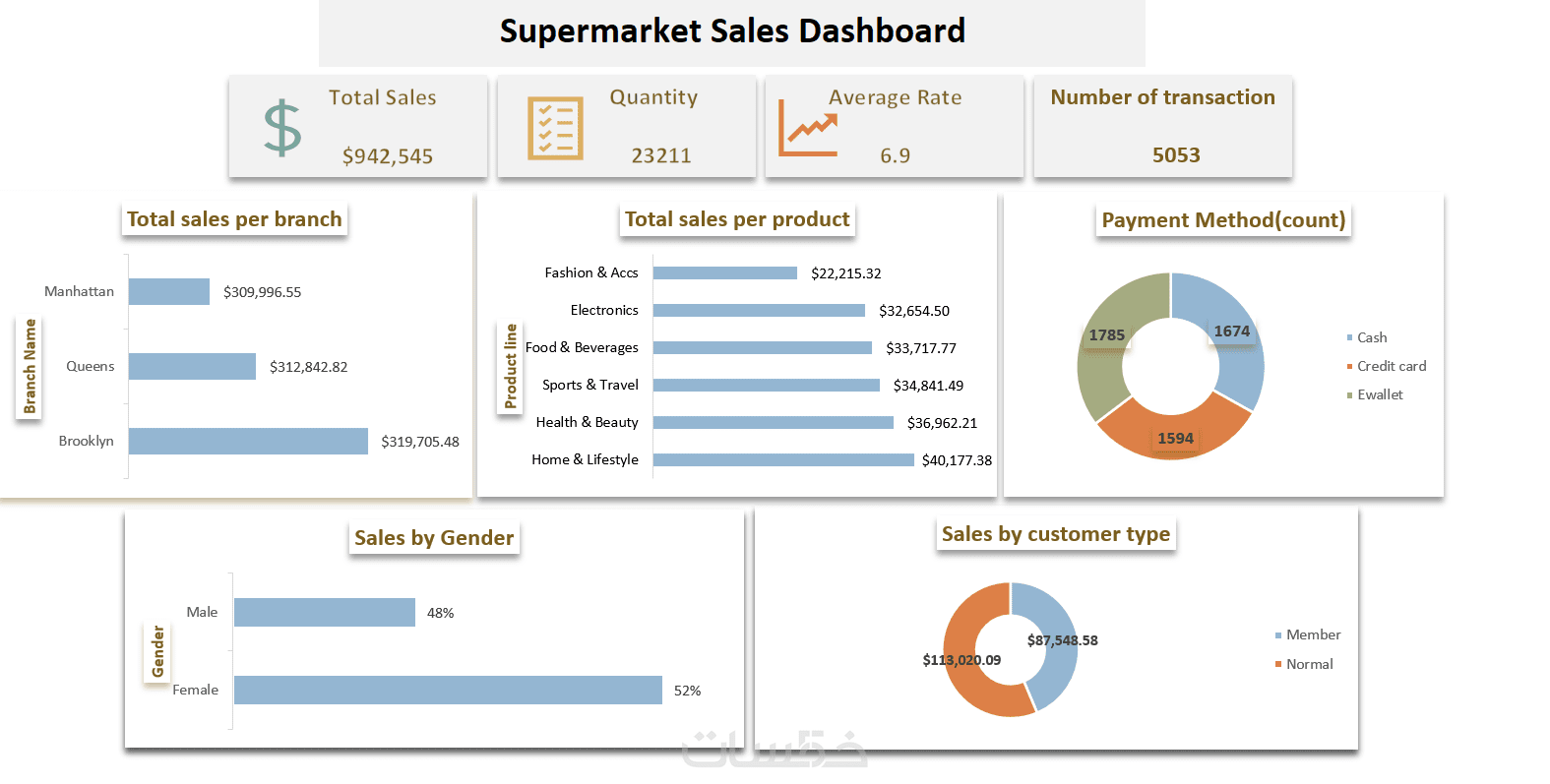Click the Manhattan branch sales bar

click(x=169, y=291)
